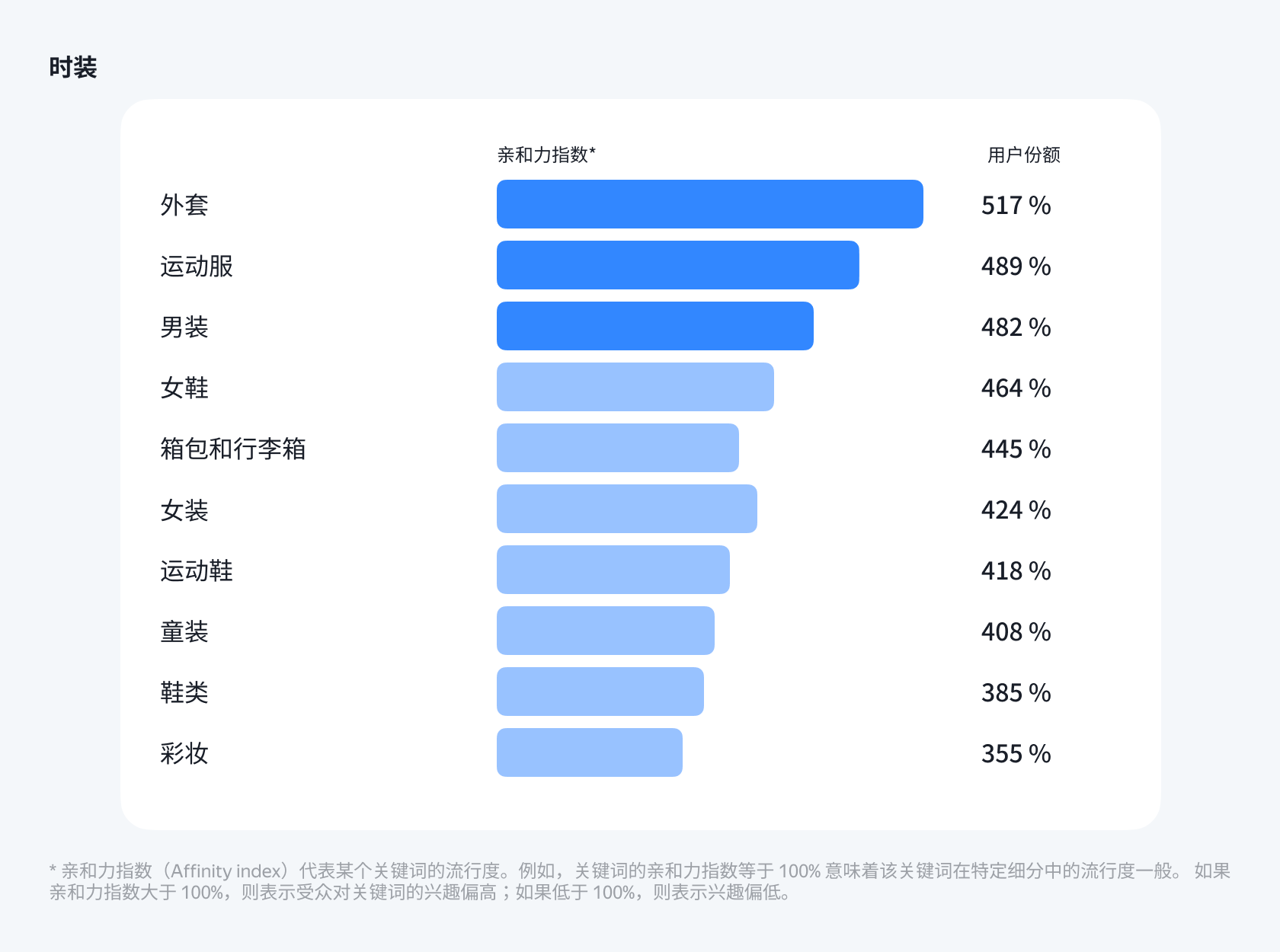Click the 彩妆 affinity bar
This screenshot has height=952, width=1280.
tap(589, 752)
